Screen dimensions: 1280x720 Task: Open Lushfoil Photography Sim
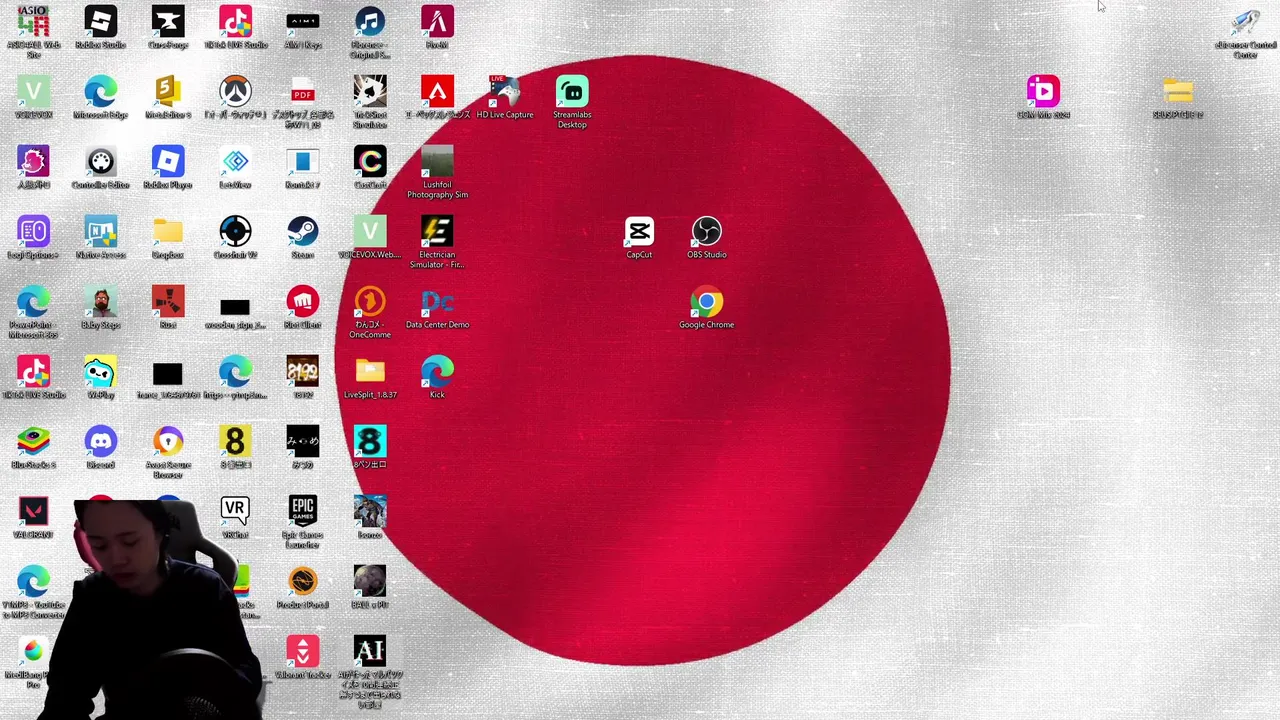click(x=437, y=172)
